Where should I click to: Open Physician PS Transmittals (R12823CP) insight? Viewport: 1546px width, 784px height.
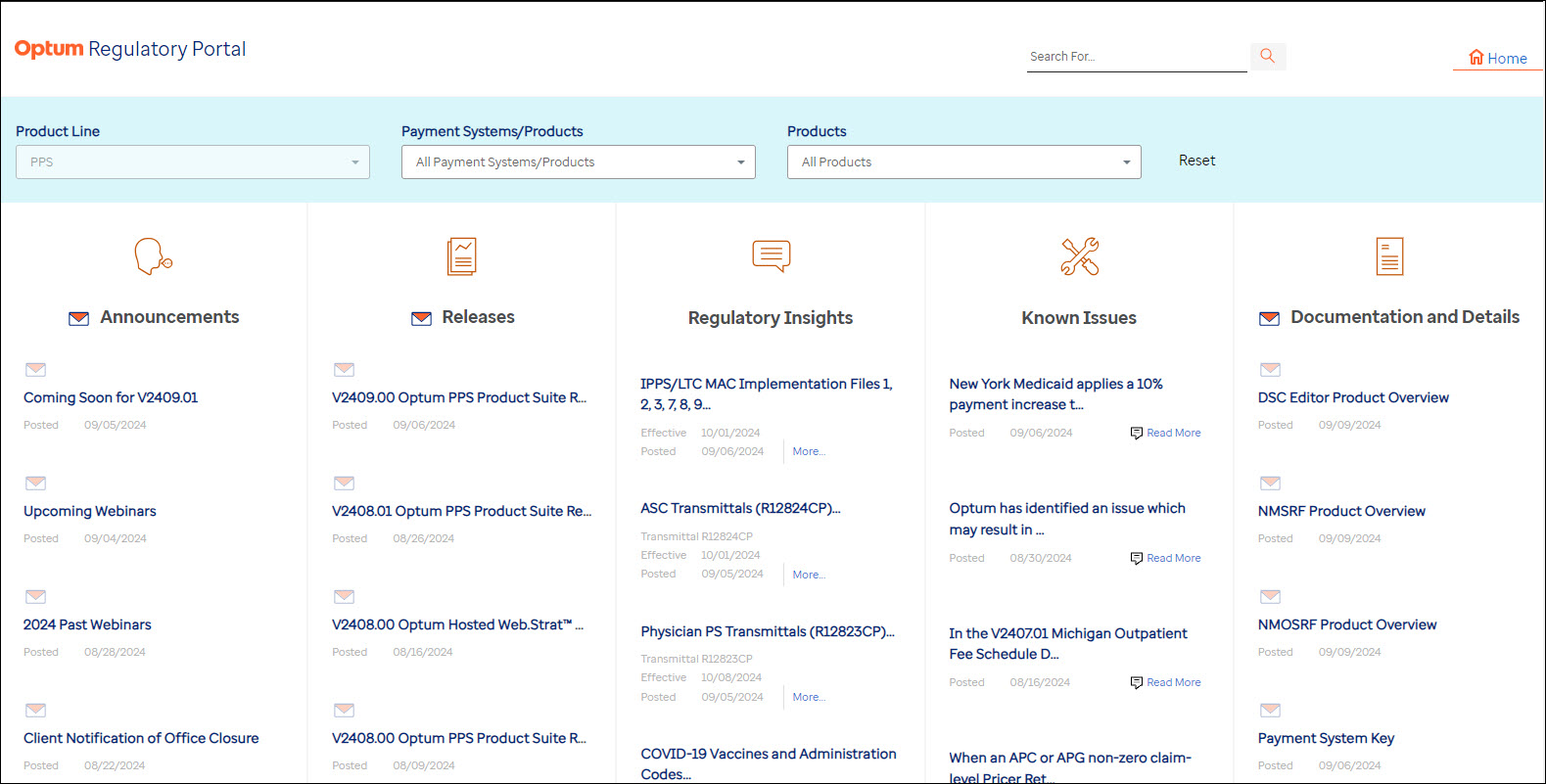pos(768,631)
